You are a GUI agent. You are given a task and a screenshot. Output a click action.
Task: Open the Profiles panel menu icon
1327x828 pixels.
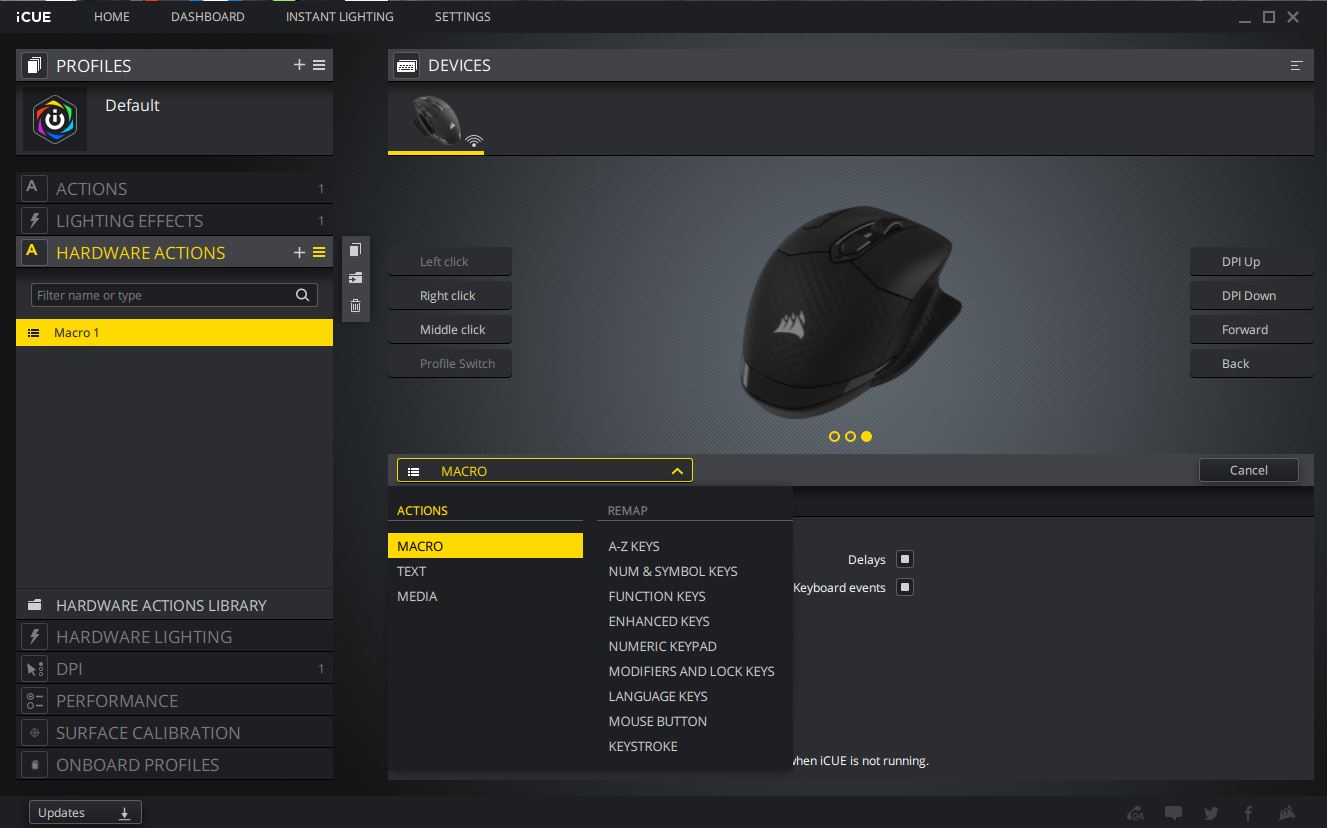(x=319, y=65)
